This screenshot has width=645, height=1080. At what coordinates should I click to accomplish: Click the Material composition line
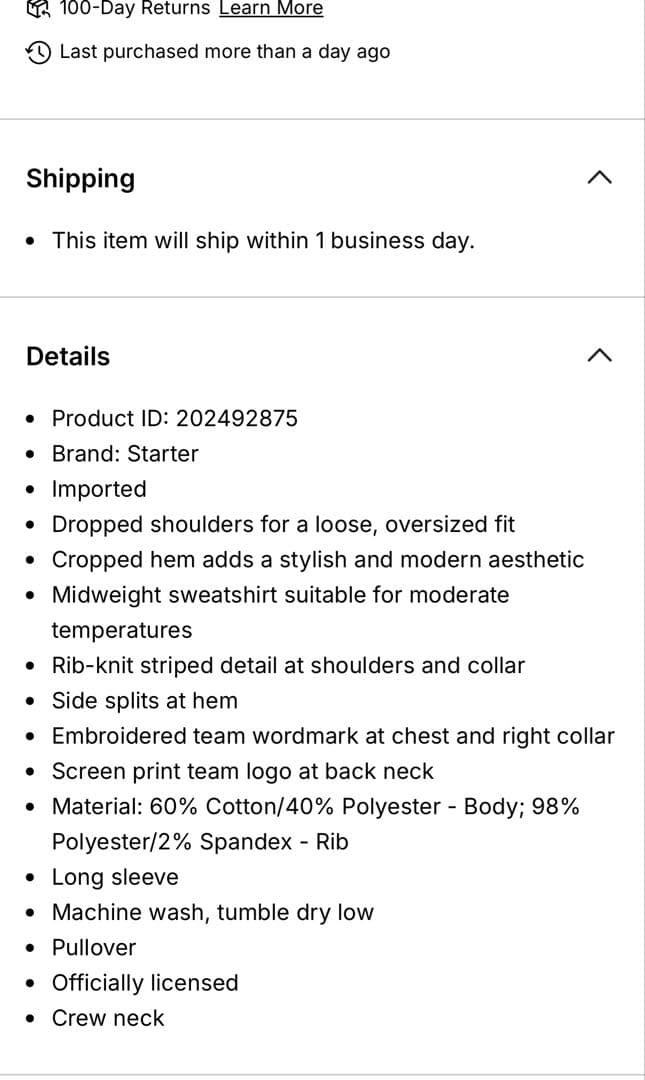click(x=315, y=807)
